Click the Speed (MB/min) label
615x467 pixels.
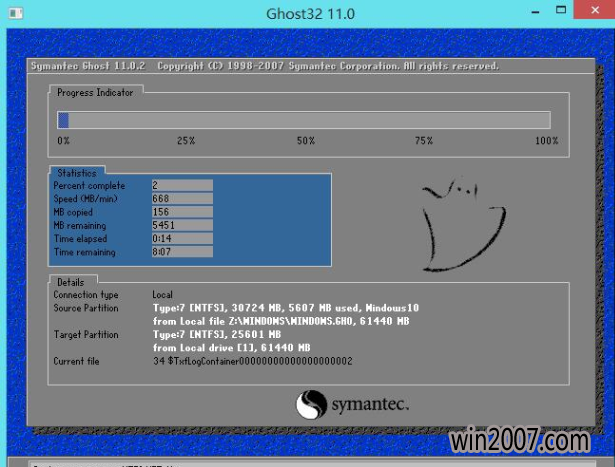(x=86, y=199)
